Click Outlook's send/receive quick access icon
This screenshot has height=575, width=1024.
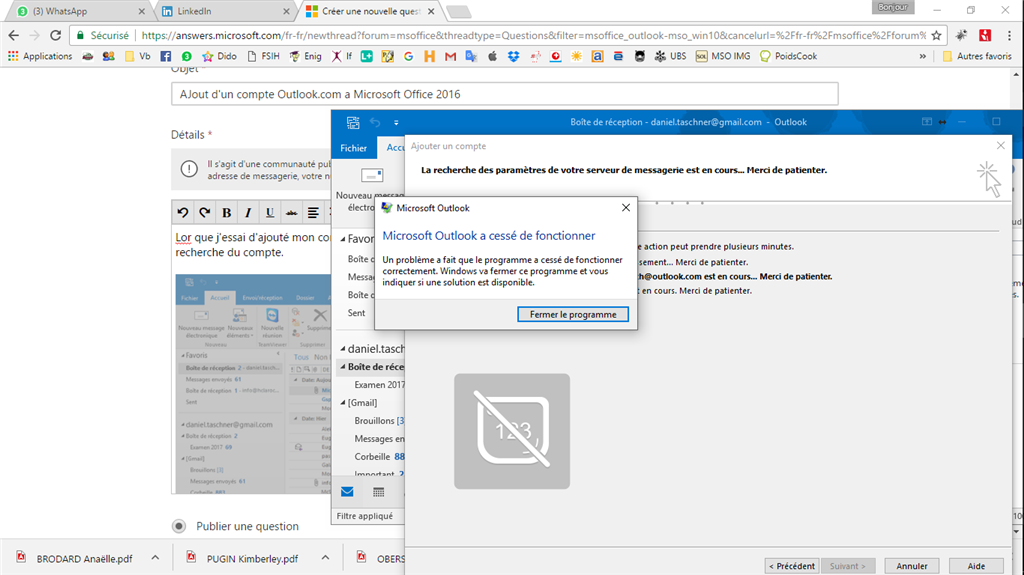click(x=353, y=122)
